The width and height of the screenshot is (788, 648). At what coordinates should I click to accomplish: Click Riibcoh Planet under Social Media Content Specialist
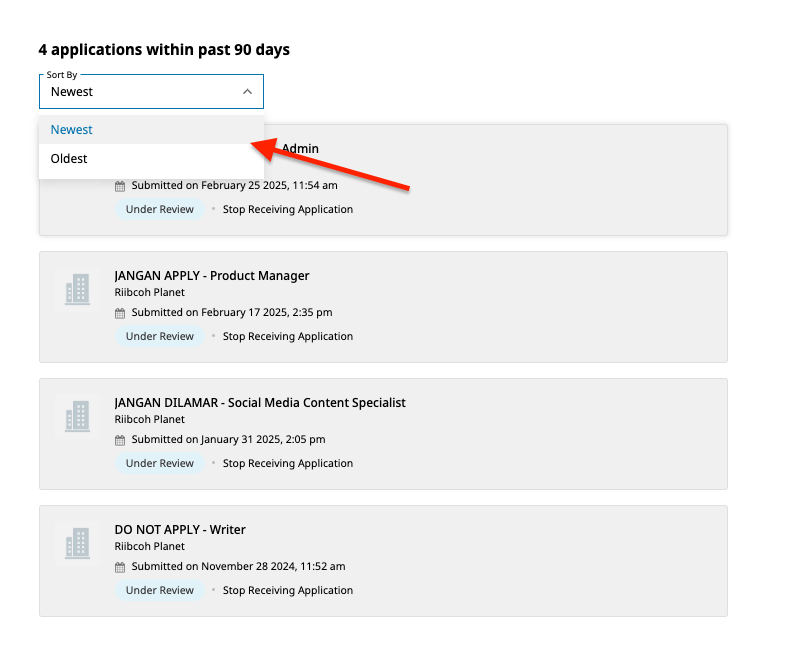[149, 419]
